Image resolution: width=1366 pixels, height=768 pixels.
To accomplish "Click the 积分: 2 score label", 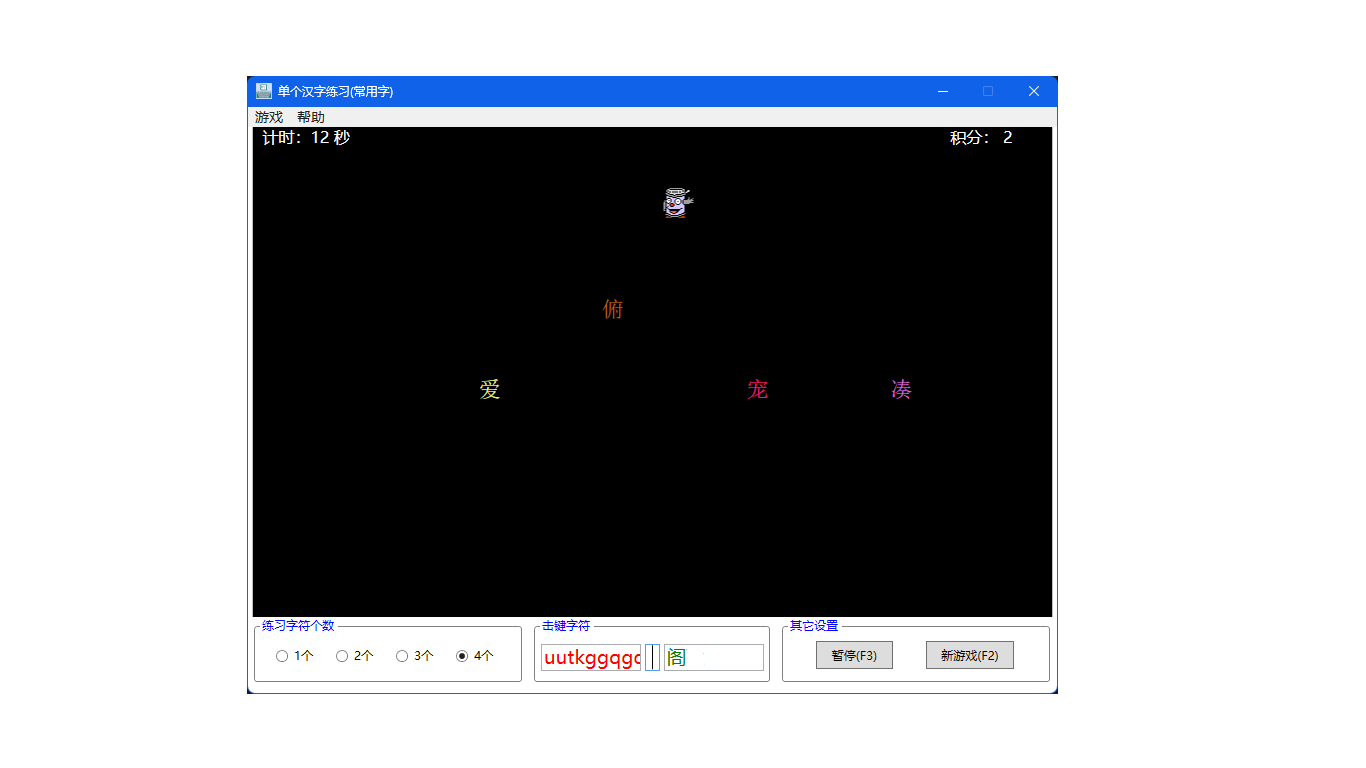I will click(981, 138).
